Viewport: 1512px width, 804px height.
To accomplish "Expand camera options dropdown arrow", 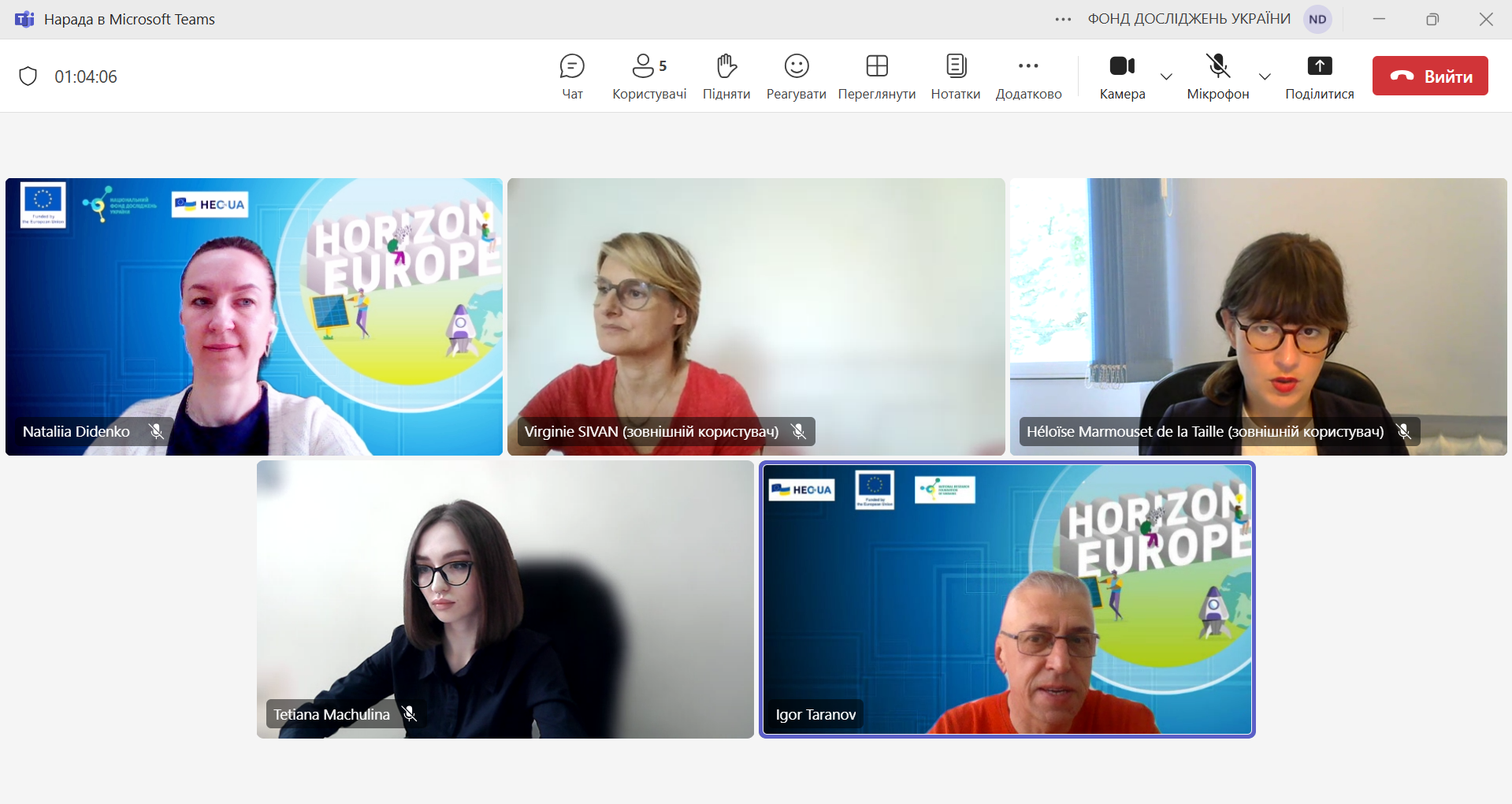I will 1166,76.
